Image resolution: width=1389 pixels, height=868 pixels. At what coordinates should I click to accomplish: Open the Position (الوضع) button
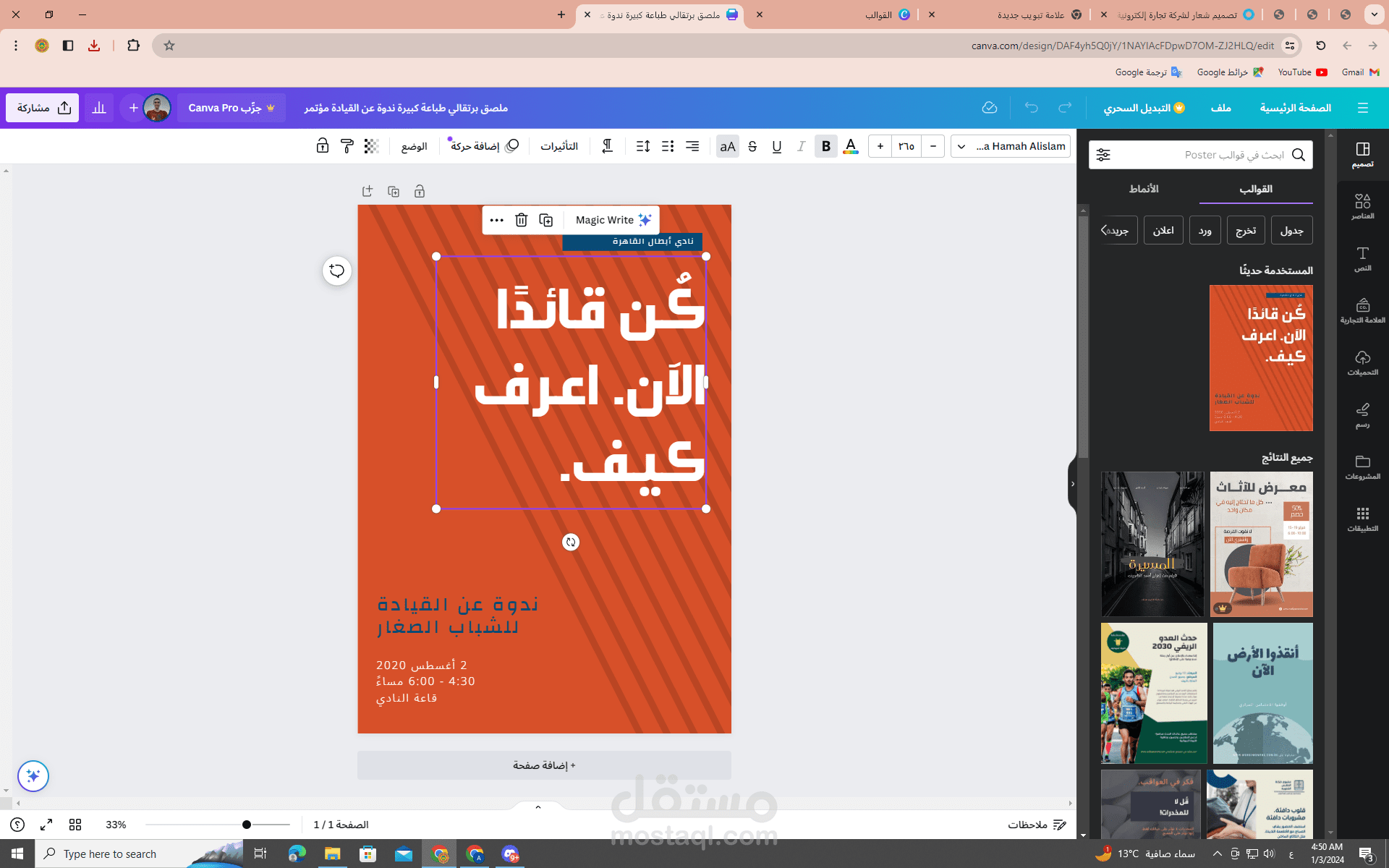[415, 146]
